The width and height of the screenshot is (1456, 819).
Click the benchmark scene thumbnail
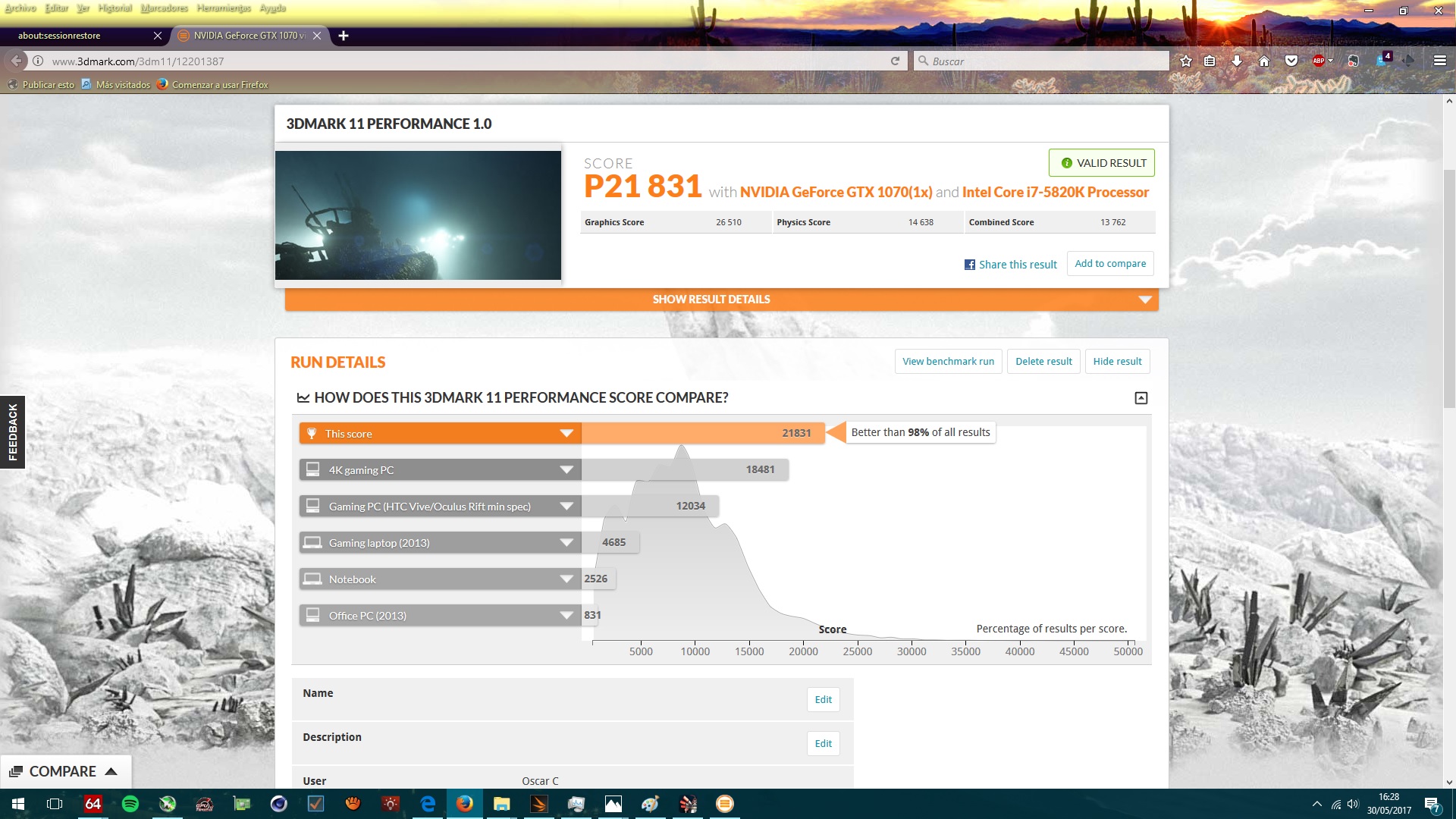click(x=418, y=215)
